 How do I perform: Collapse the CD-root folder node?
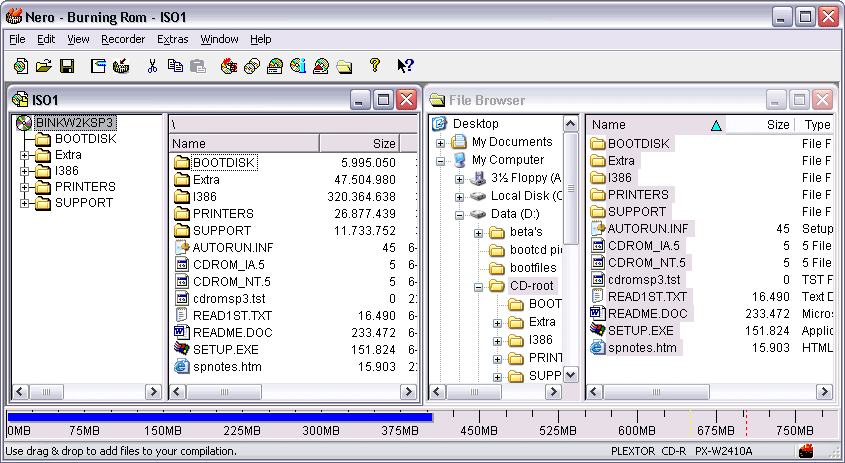tap(478, 287)
